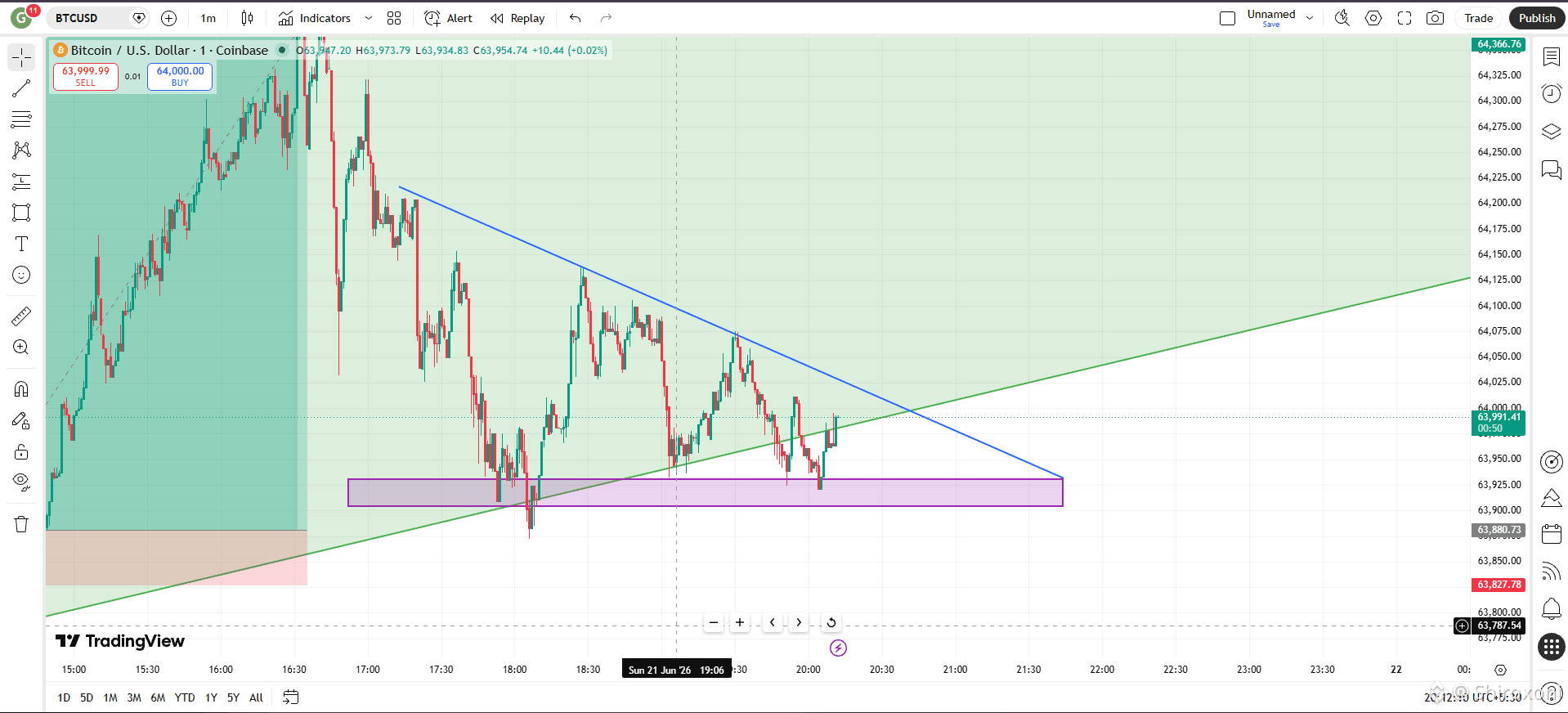This screenshot has height=713, width=1568.
Task: Redo the chart action
Action: point(606,18)
